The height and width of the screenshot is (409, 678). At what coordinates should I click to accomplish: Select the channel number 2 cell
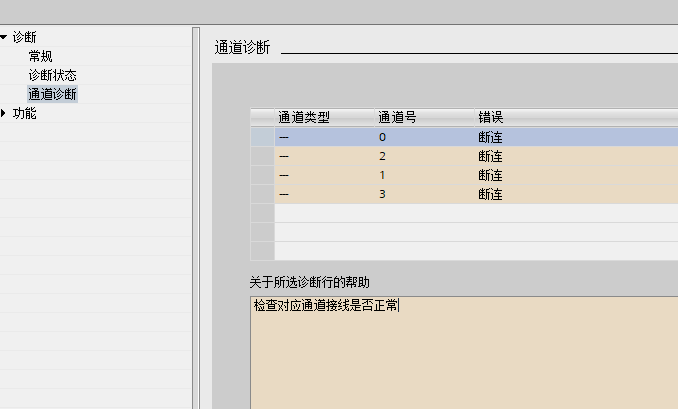coord(383,156)
